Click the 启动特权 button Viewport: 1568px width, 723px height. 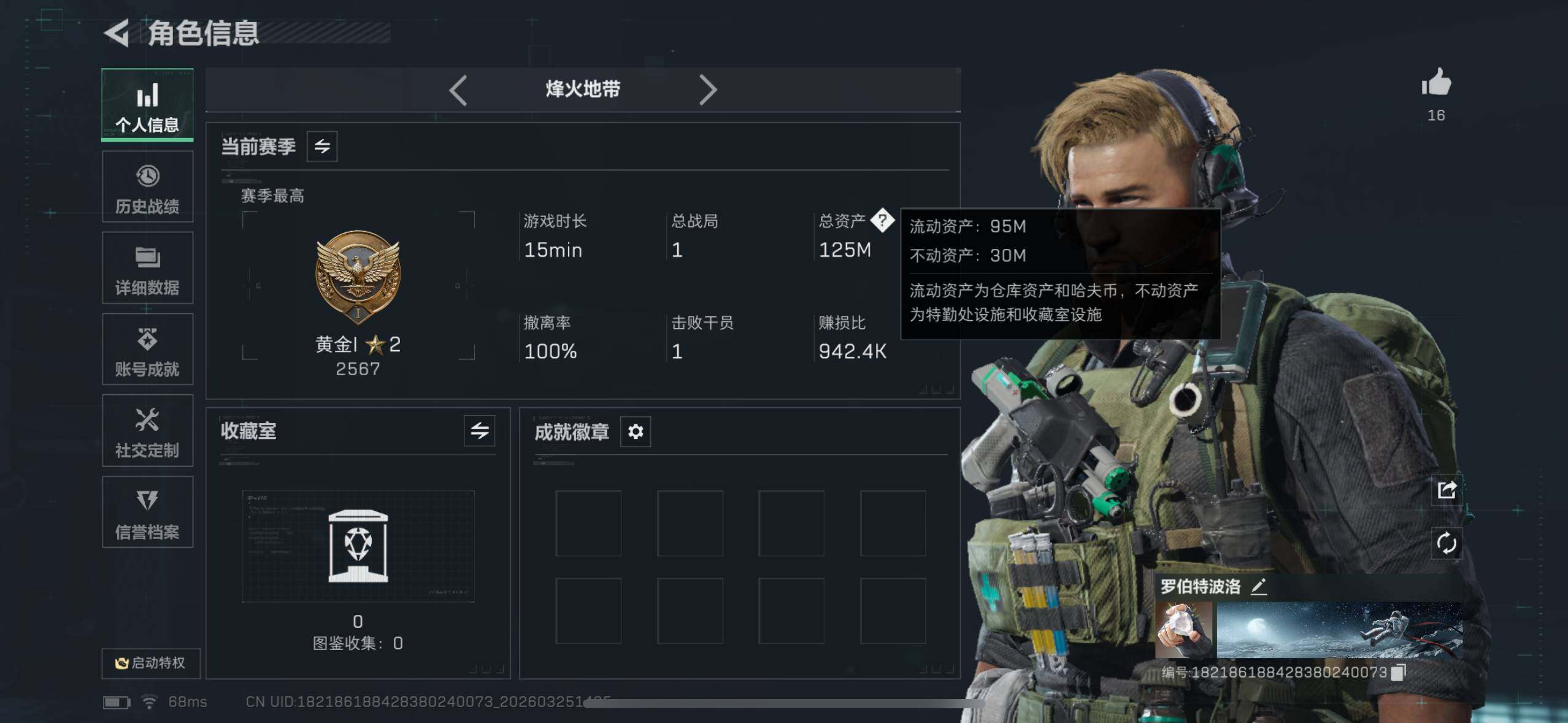[151, 663]
